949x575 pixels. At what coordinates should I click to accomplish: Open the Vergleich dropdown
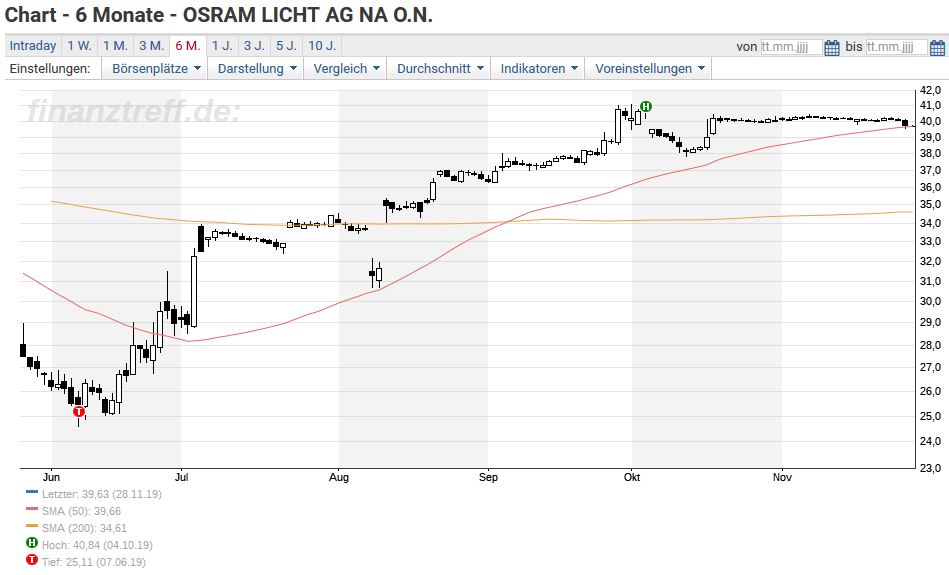(346, 68)
